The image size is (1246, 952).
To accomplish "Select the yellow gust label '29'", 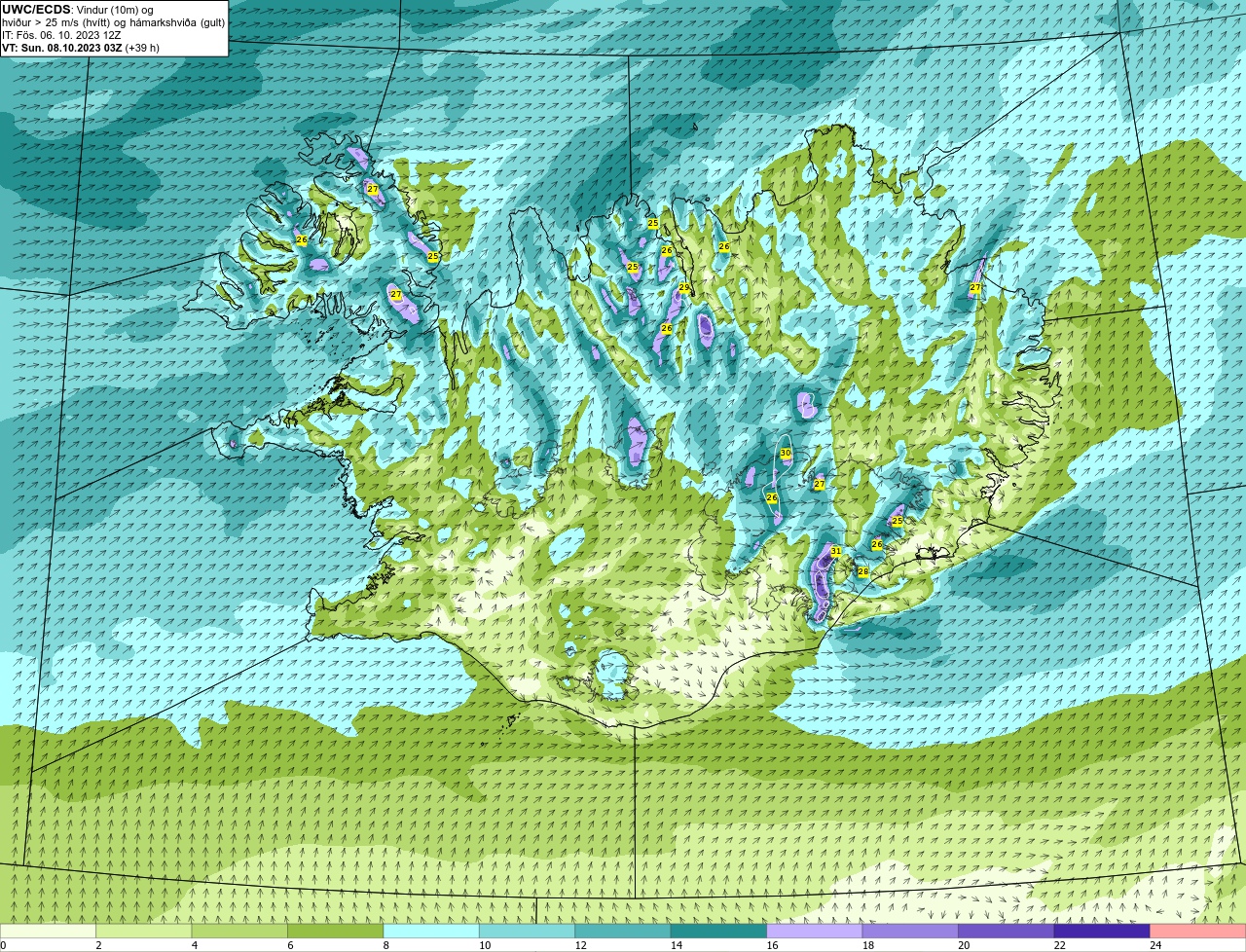I will click(684, 288).
